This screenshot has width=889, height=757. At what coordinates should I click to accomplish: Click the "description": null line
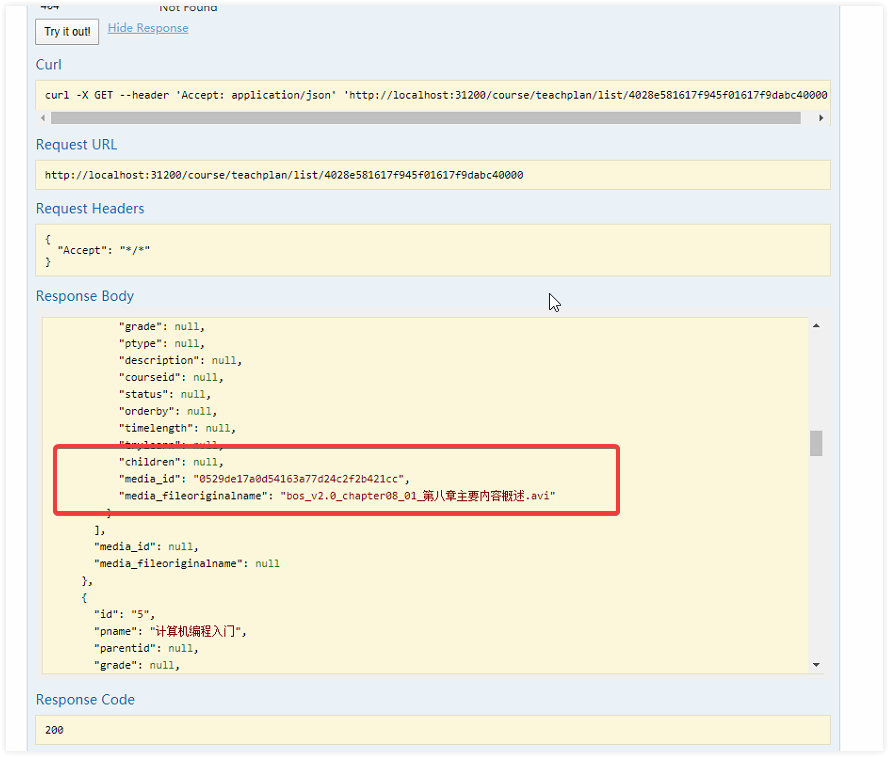(x=180, y=361)
